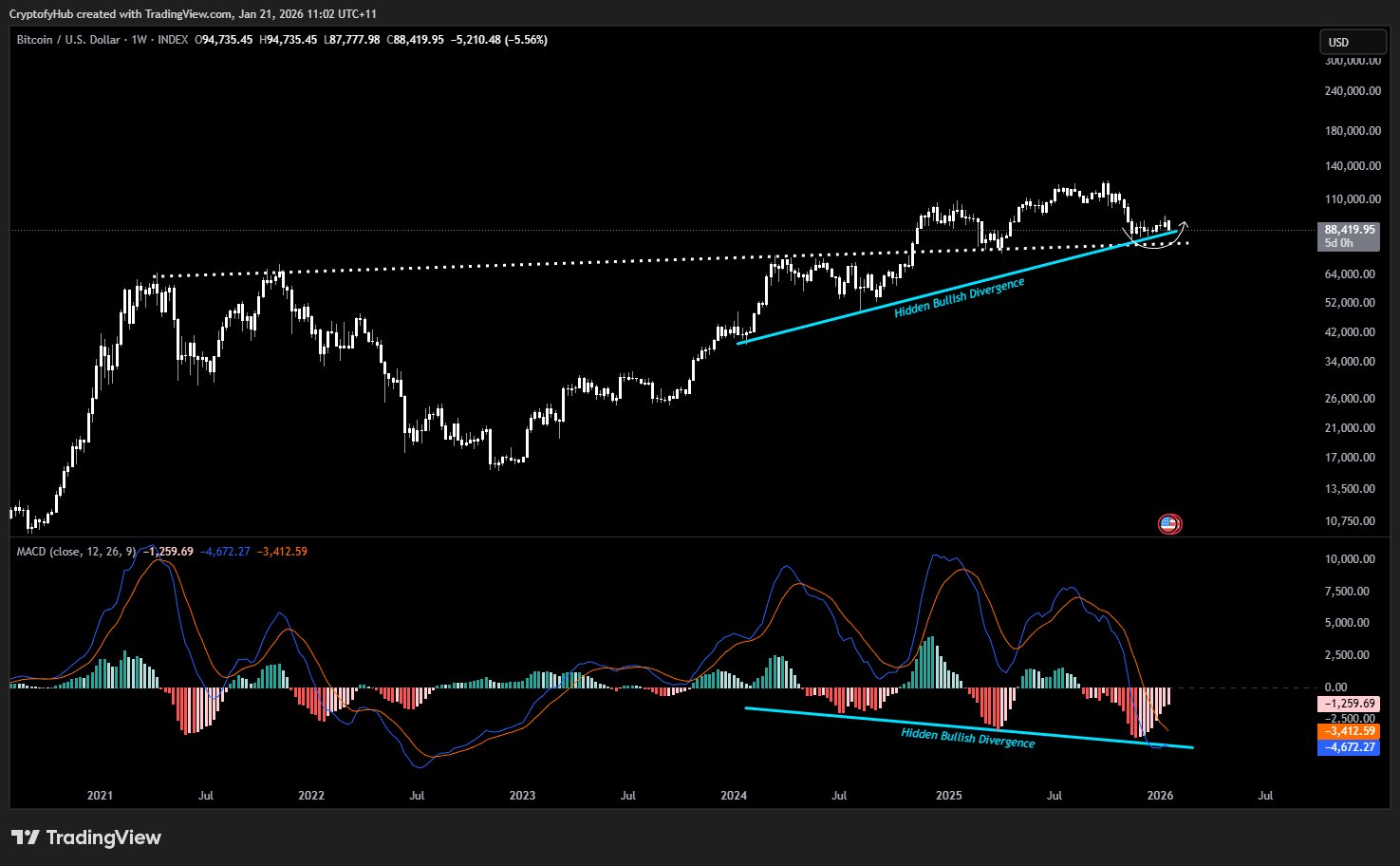Click the 13,500.00 price axis label
Viewport: 1400px width, 866px height.
click(x=1350, y=489)
